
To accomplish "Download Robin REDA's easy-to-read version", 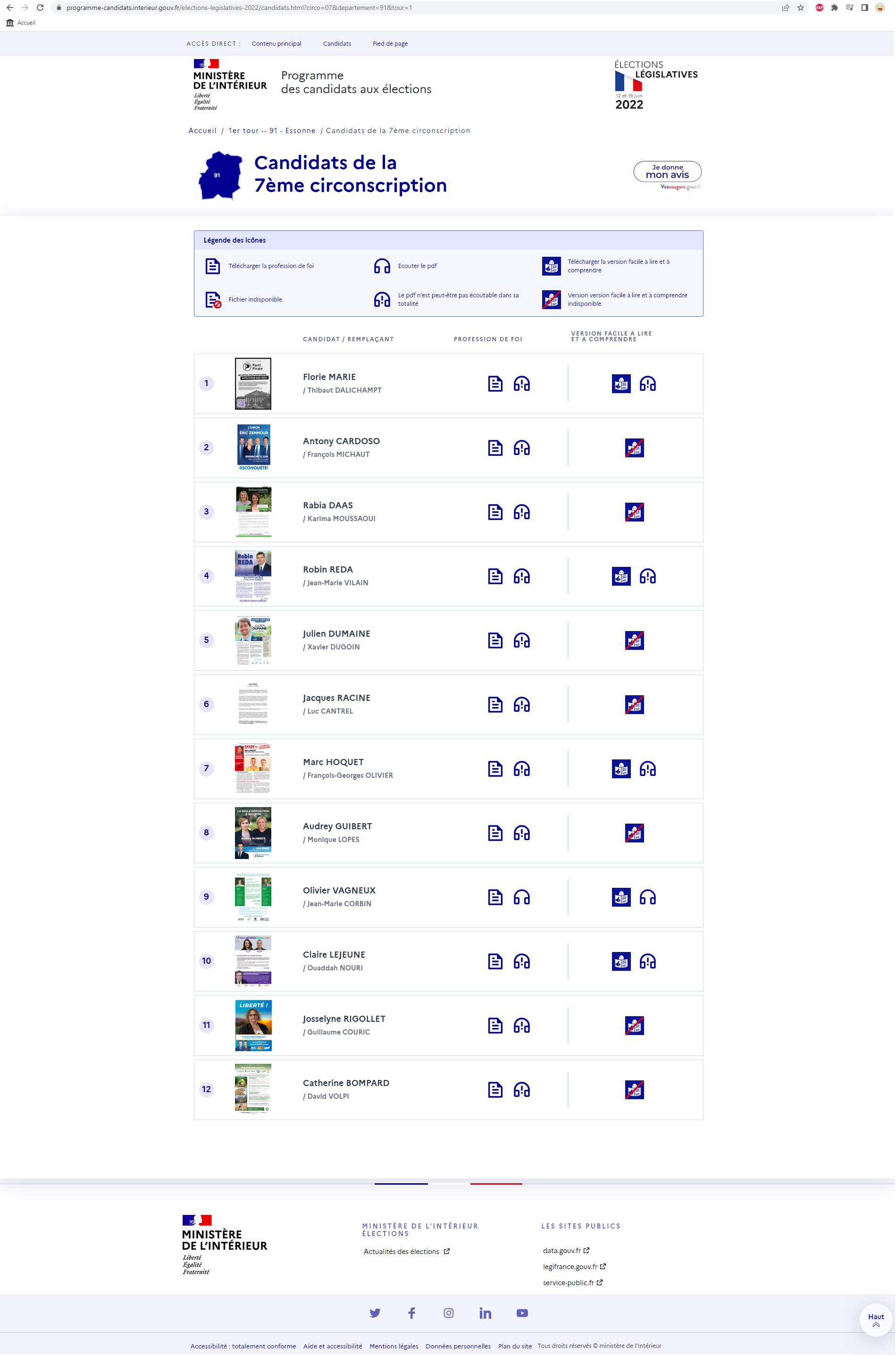I will pyautogui.click(x=620, y=576).
